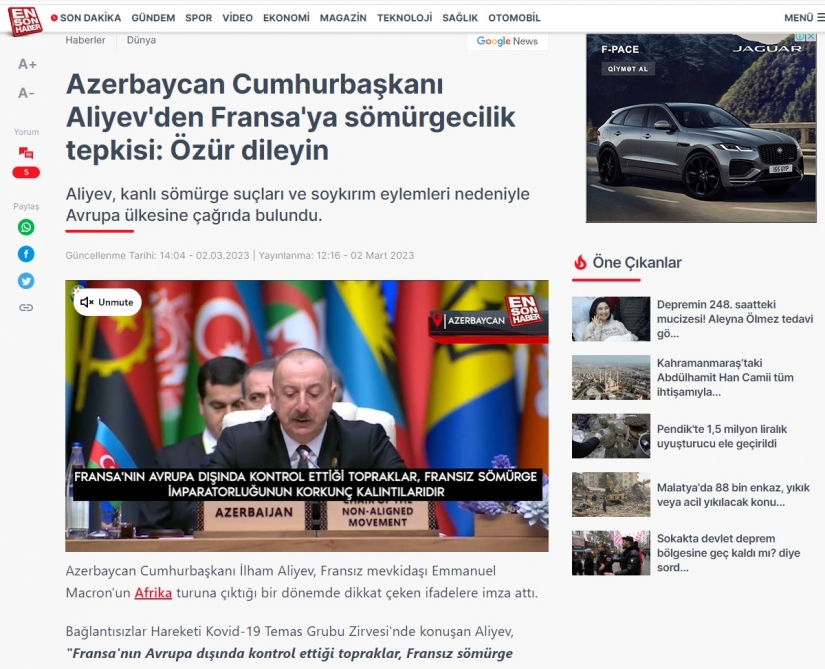
Task: Unmute the video player
Action: 106,302
